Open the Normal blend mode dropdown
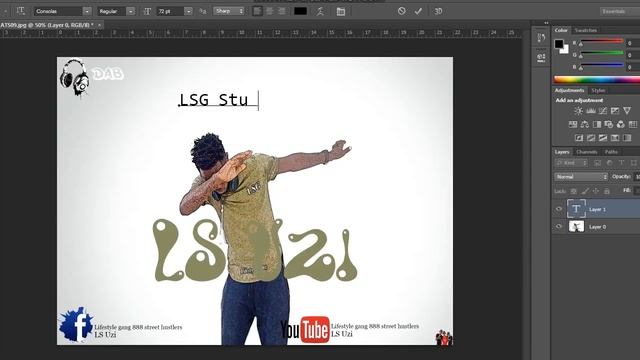Viewport: 640px width, 360px height. tap(581, 177)
